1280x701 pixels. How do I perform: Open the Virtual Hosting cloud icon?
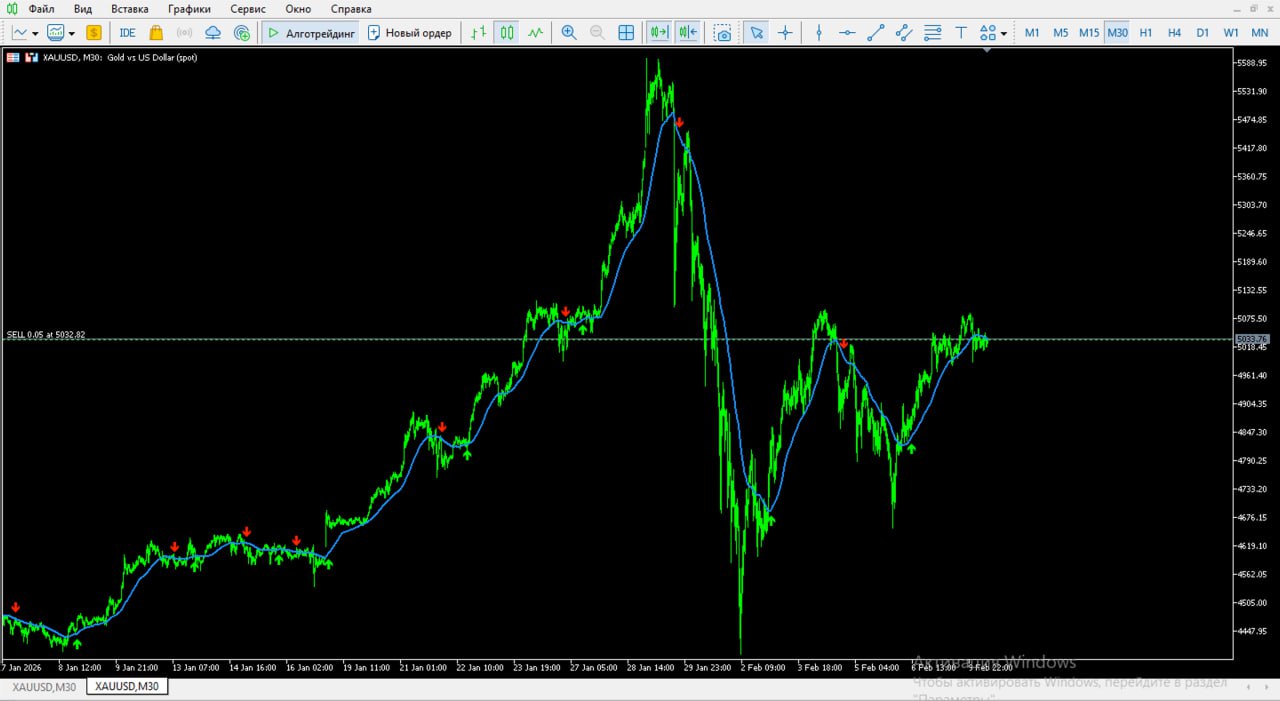click(x=213, y=32)
